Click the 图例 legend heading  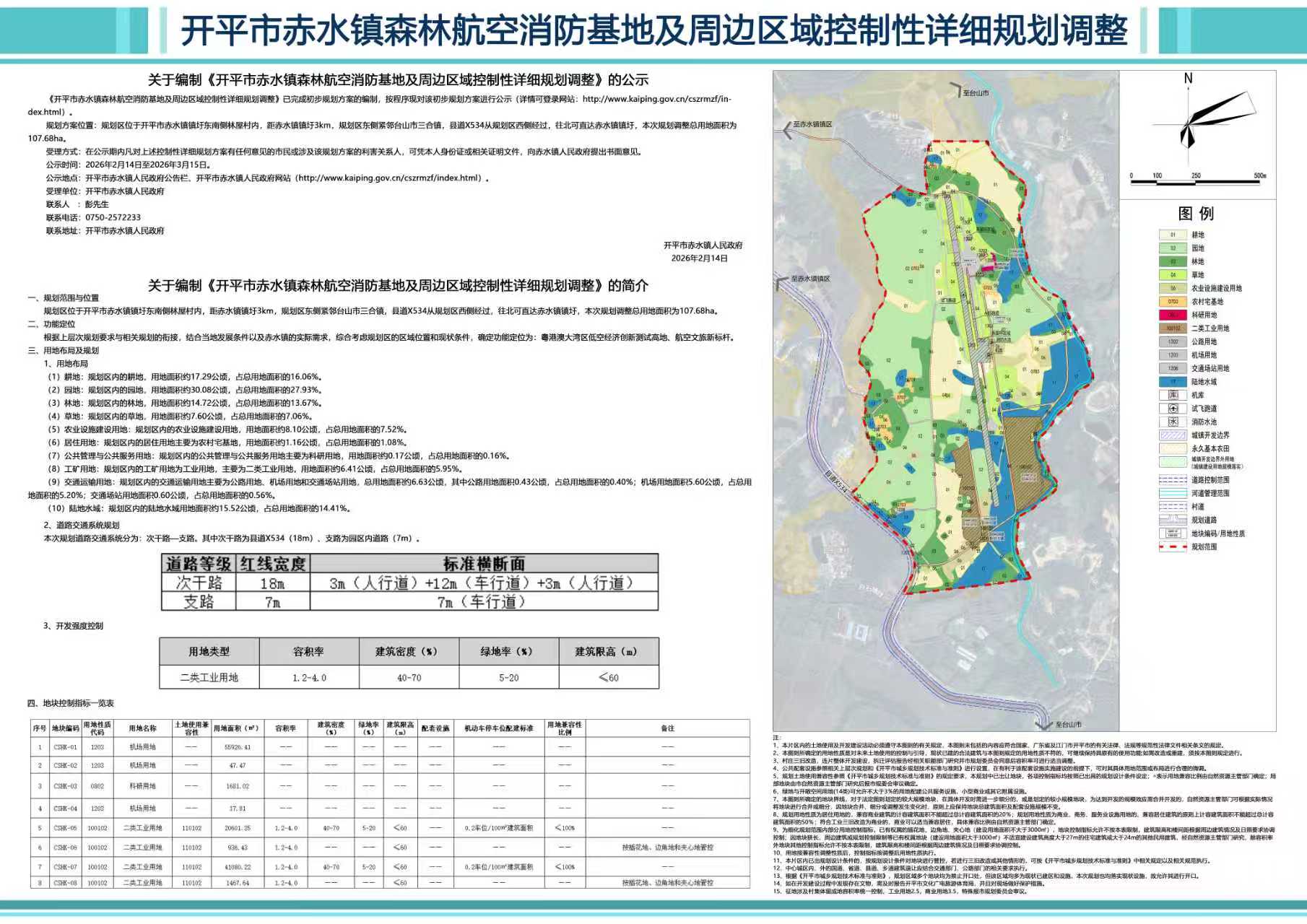pos(1196,214)
